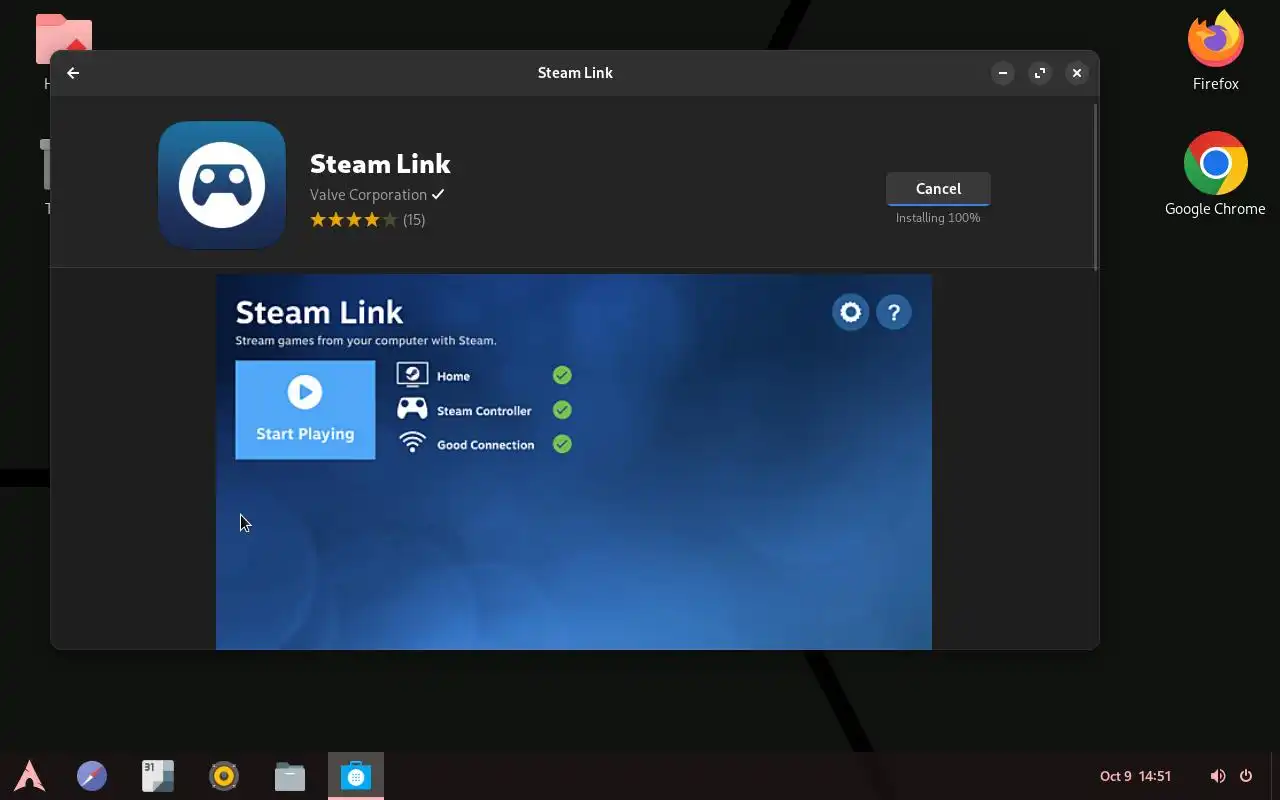Cancel the Steam Link installation
The width and height of the screenshot is (1280, 800).
coord(938,188)
